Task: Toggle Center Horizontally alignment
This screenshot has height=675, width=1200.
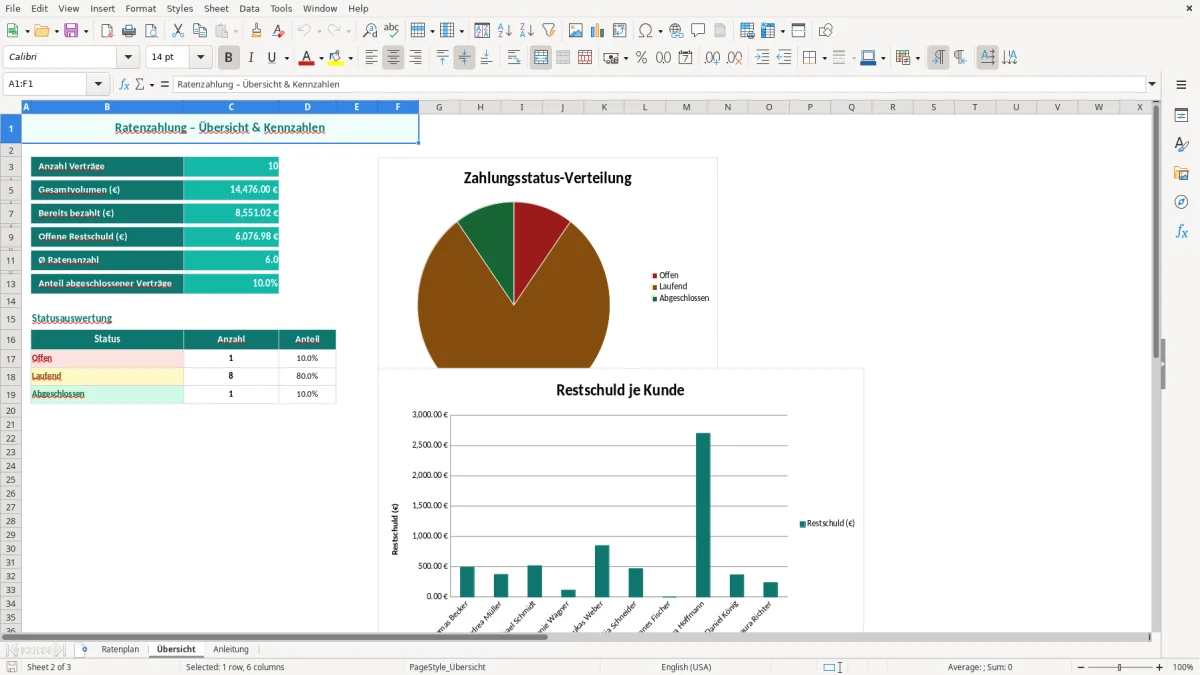Action: [393, 58]
